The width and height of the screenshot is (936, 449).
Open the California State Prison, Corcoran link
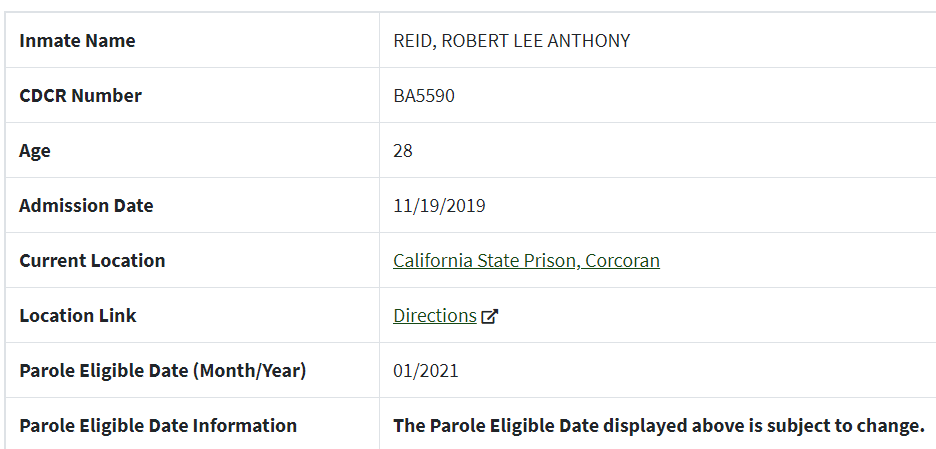pyautogui.click(x=526, y=261)
